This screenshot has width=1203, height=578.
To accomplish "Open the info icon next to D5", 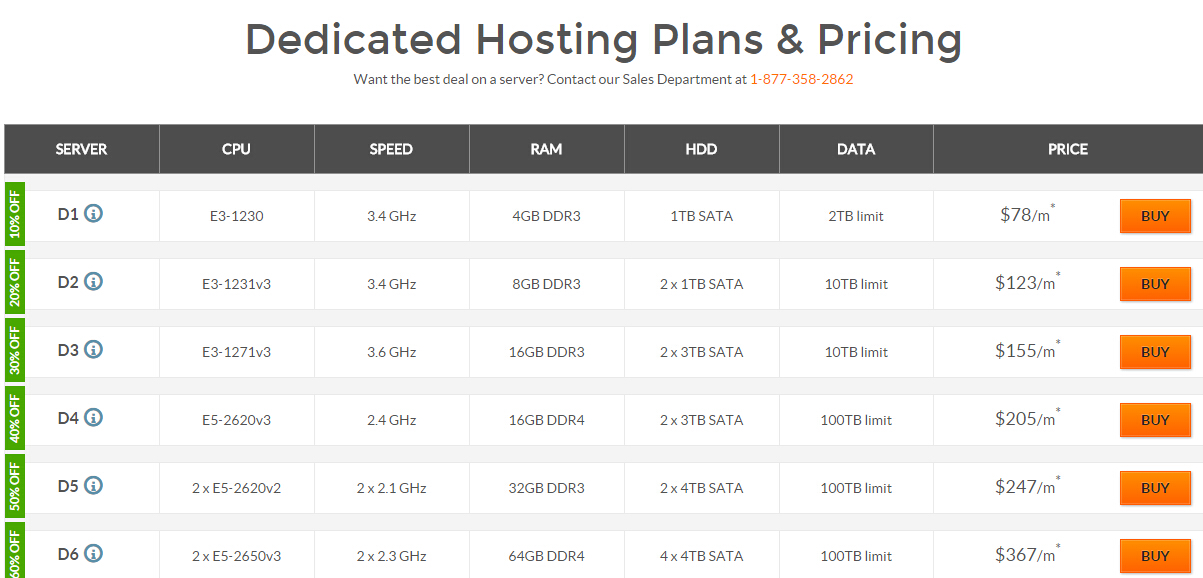I will [93, 486].
